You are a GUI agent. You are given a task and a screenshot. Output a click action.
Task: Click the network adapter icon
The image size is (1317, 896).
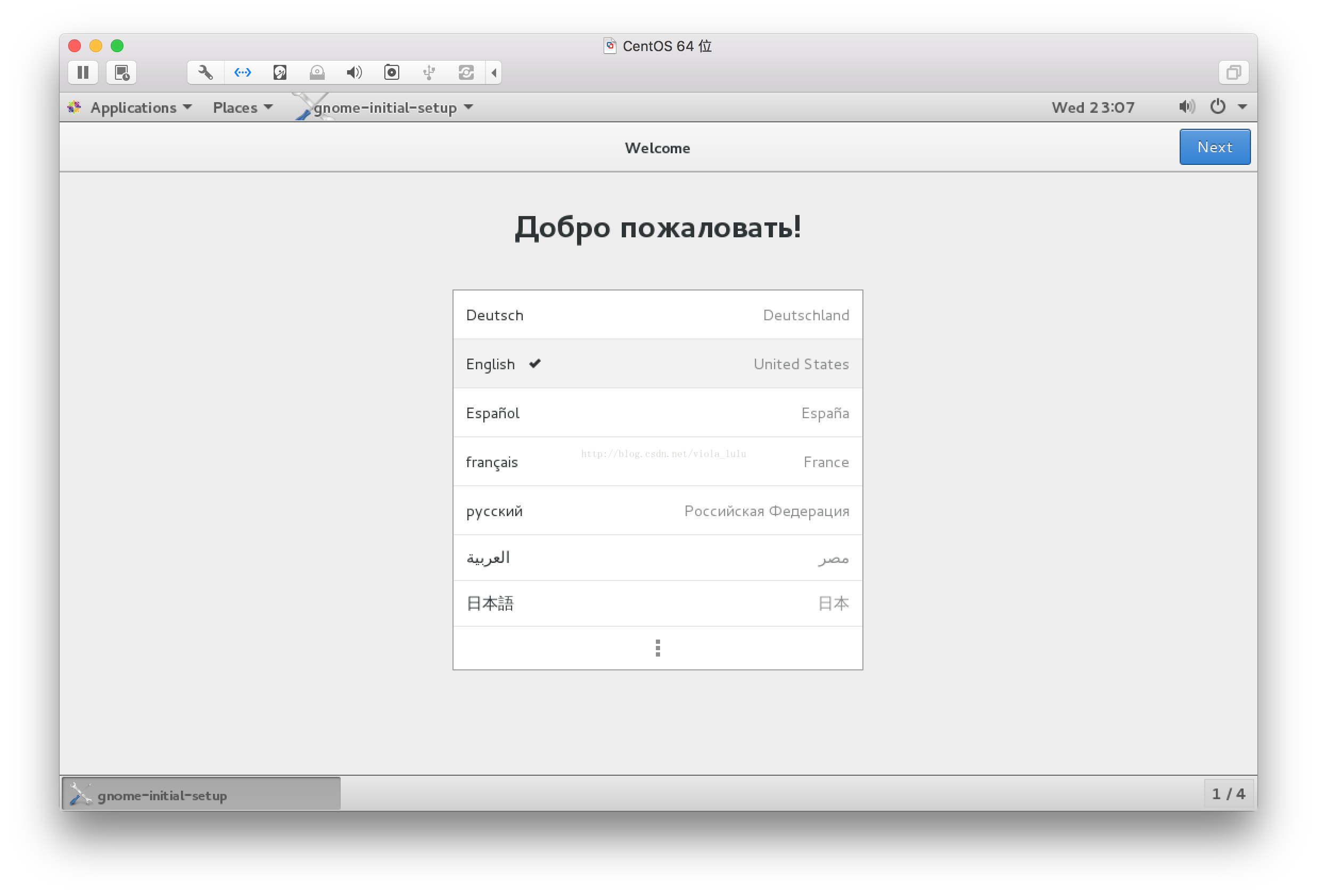coord(243,72)
